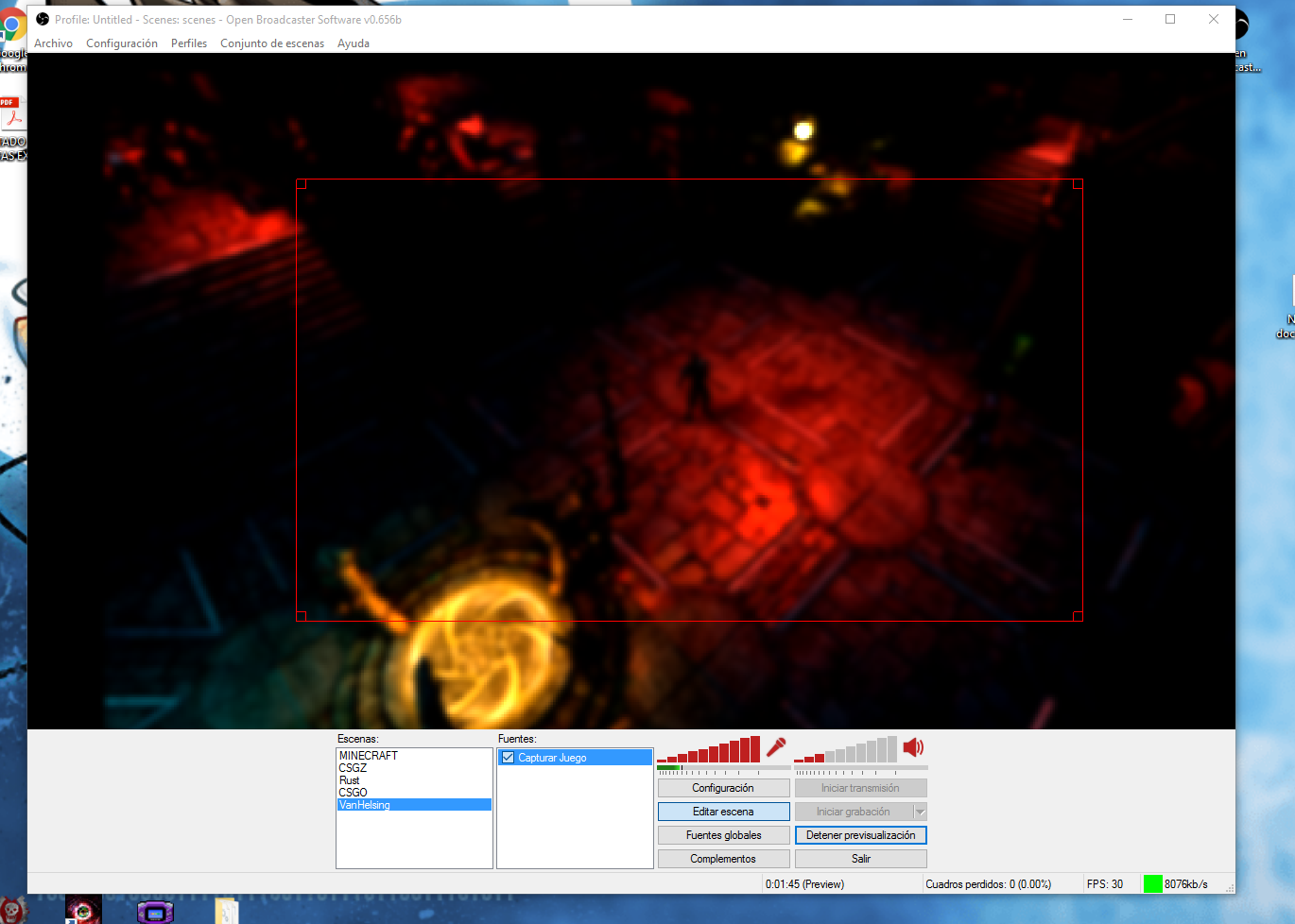This screenshot has width=1295, height=924.
Task: Click the Editar escena button
Action: [723, 812]
